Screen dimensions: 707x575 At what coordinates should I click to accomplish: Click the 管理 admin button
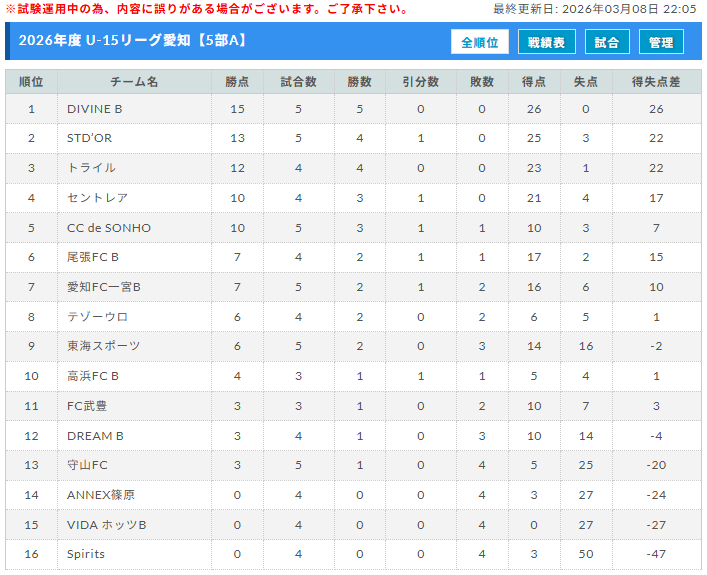point(661,42)
